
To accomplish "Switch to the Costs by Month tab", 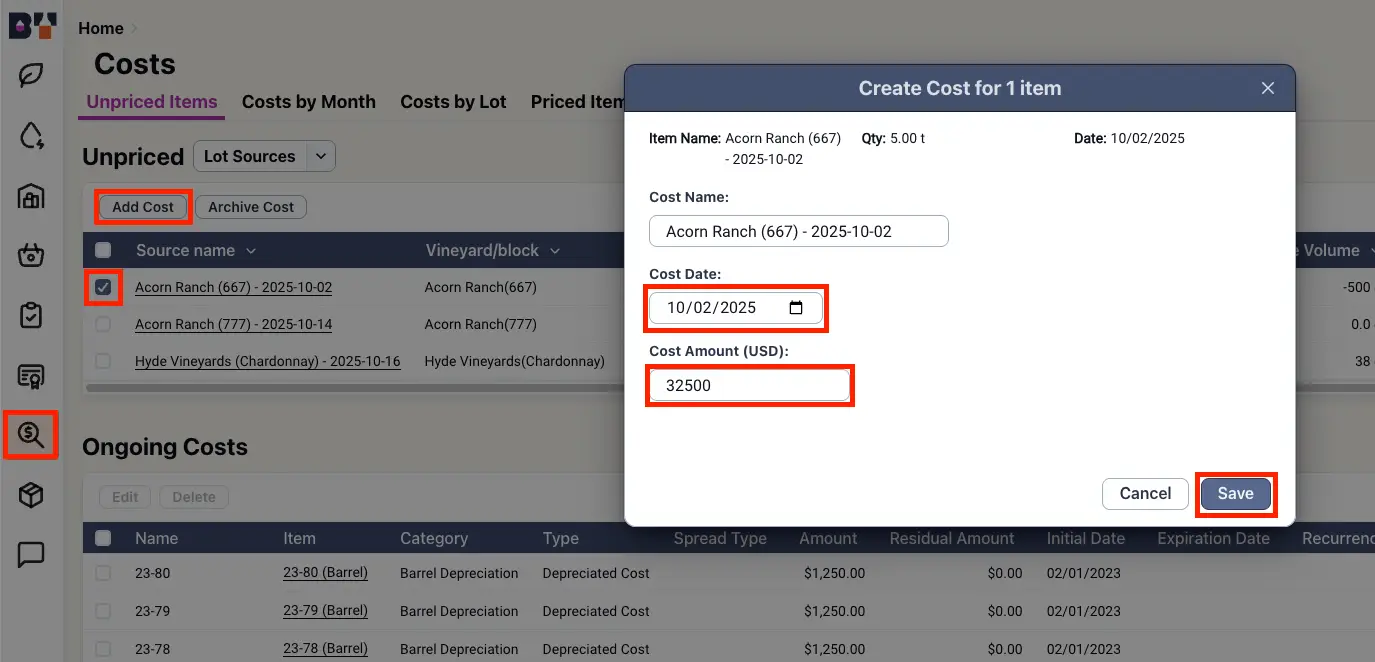I will coord(308,102).
